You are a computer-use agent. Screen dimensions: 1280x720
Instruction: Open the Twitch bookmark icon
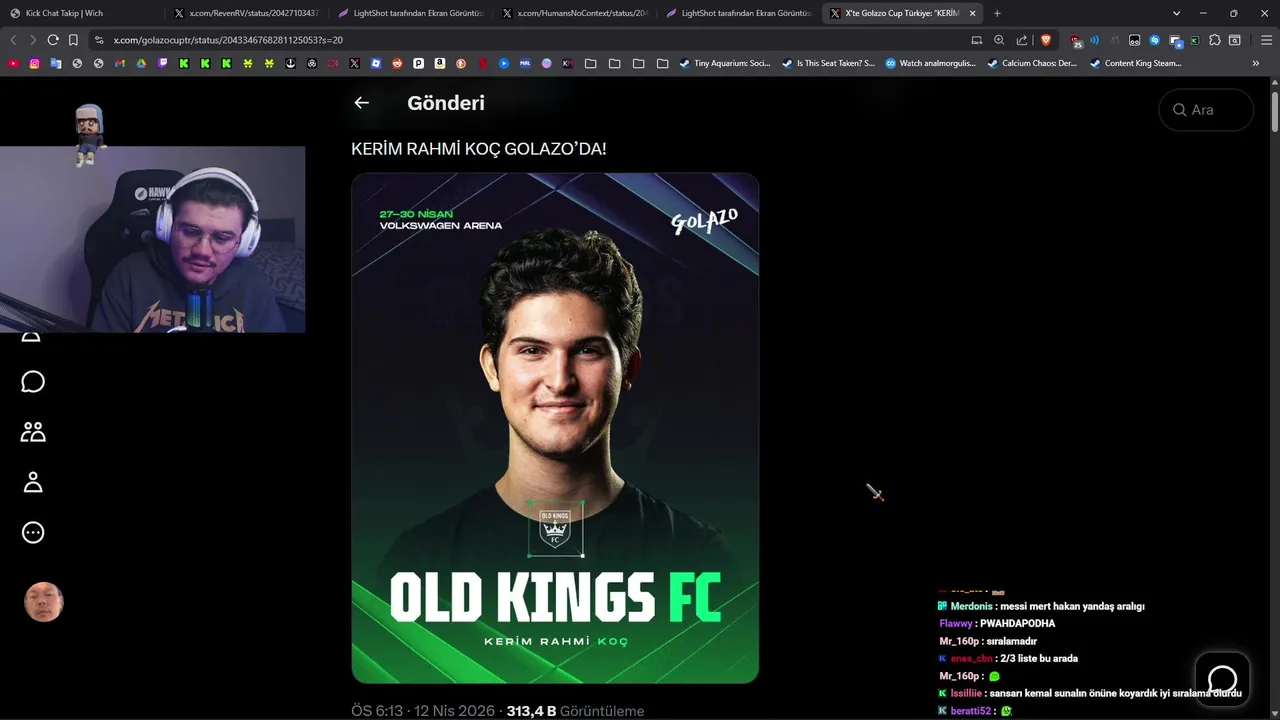pyautogui.click(x=163, y=63)
